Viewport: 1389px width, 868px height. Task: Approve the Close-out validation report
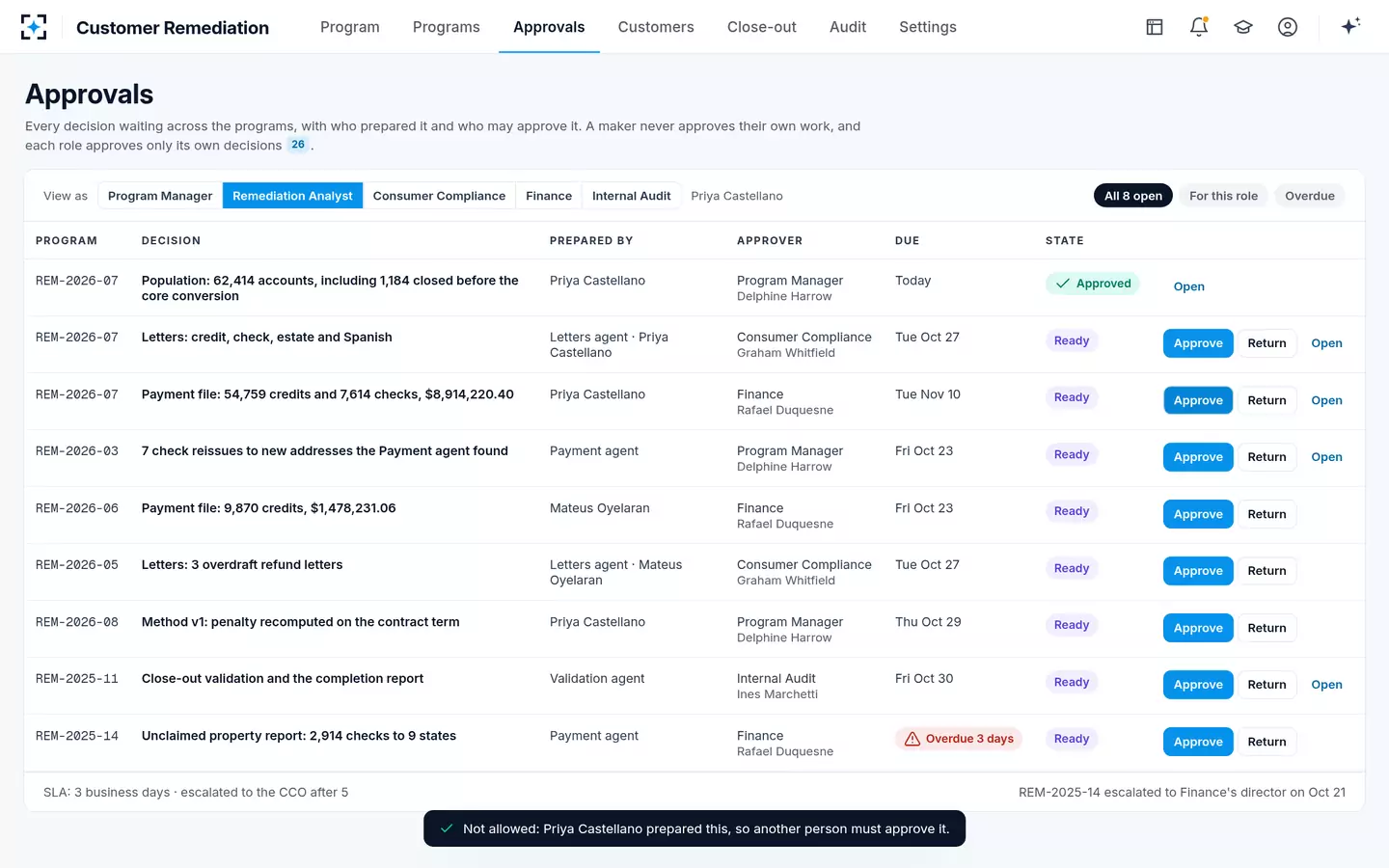click(x=1198, y=685)
